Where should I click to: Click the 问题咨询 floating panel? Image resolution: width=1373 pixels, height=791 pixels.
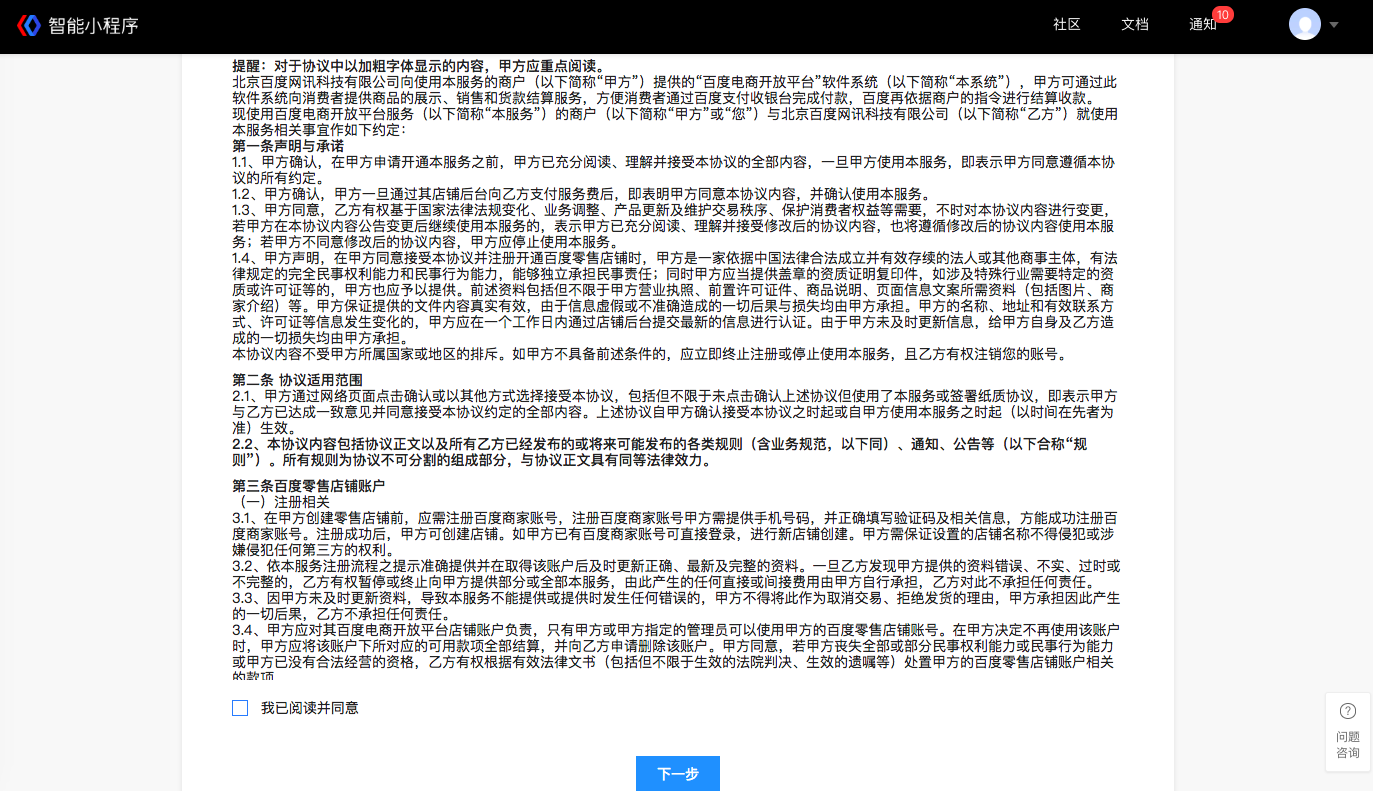coord(1348,730)
